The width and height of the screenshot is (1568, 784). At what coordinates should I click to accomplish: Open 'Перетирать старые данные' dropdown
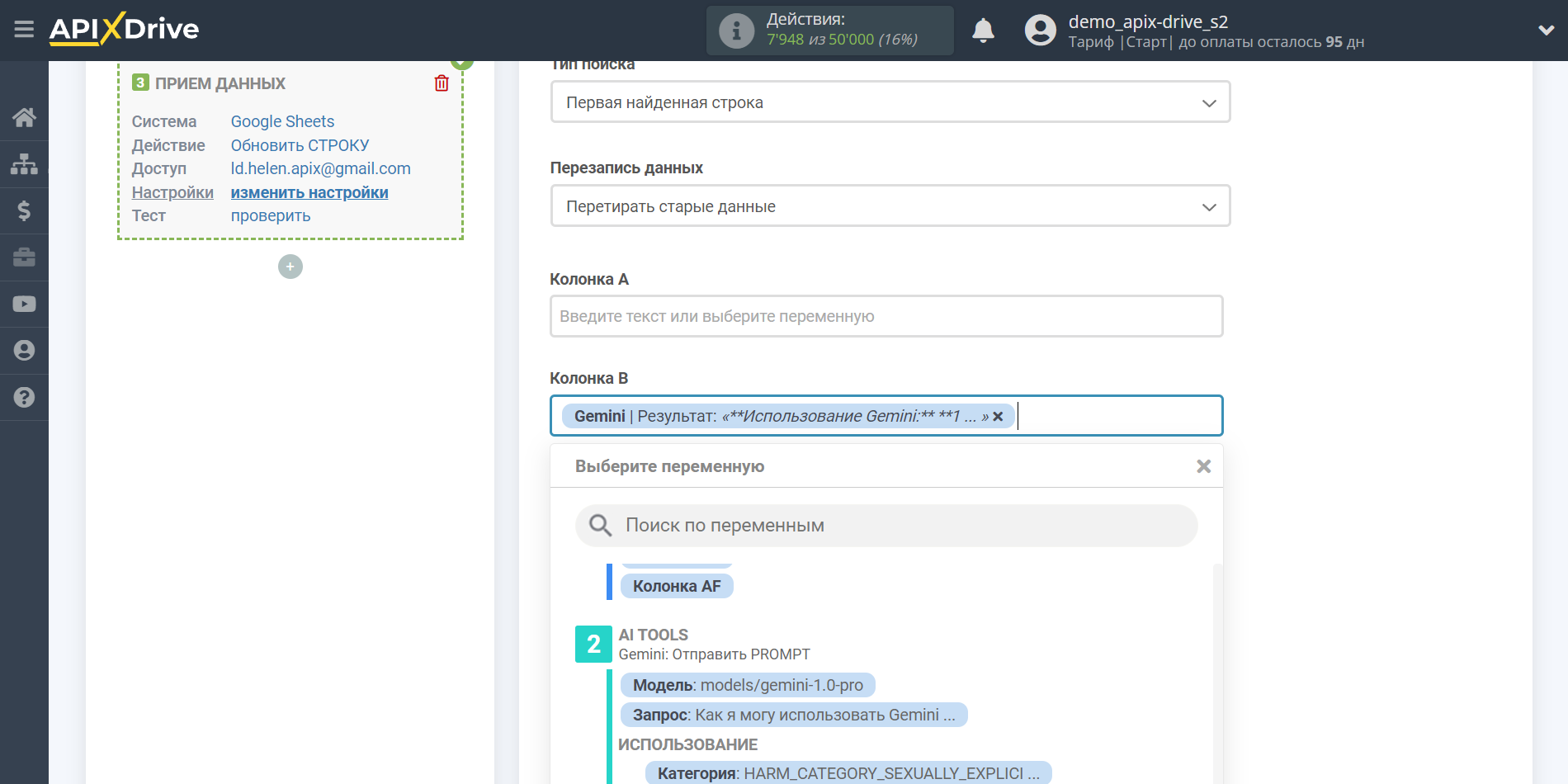tap(890, 206)
